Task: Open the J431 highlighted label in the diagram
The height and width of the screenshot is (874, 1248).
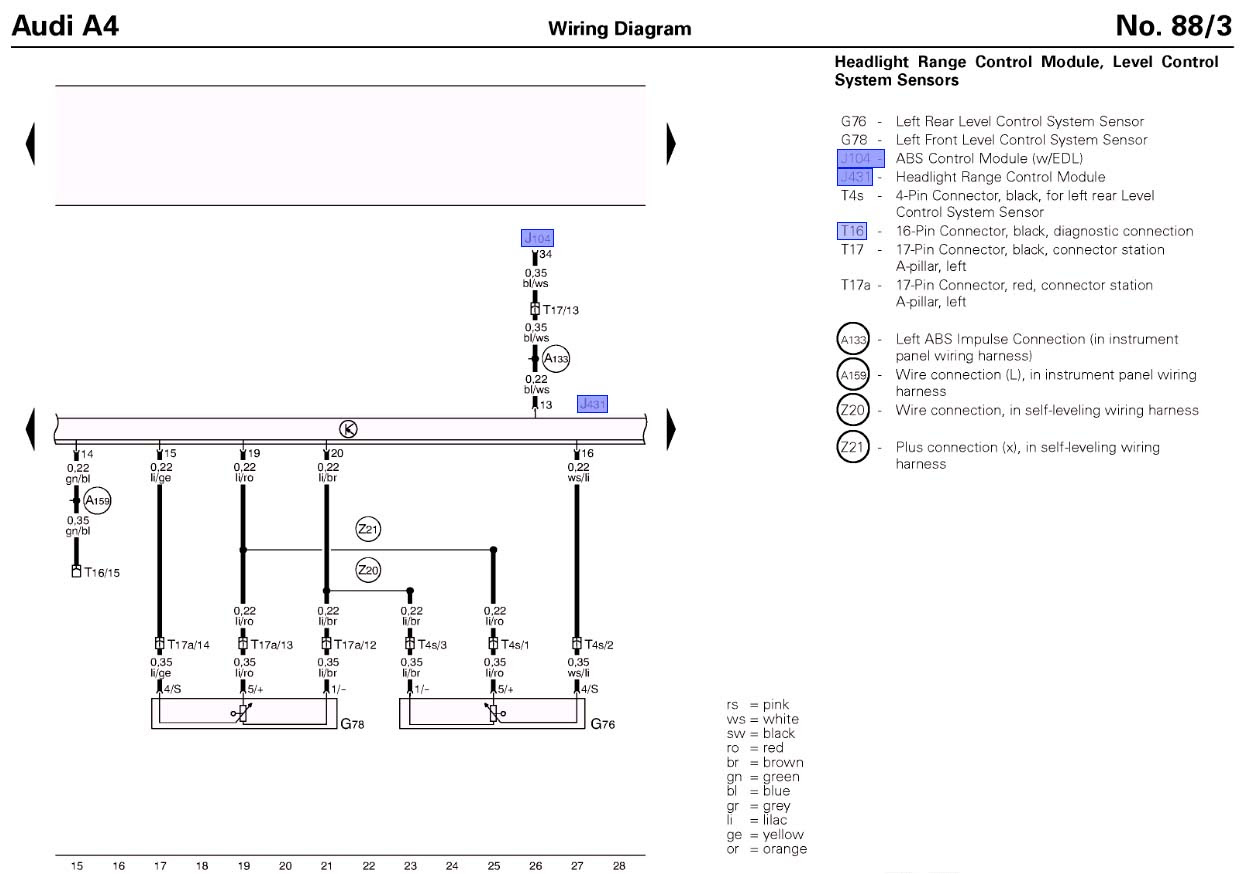Action: coord(592,404)
